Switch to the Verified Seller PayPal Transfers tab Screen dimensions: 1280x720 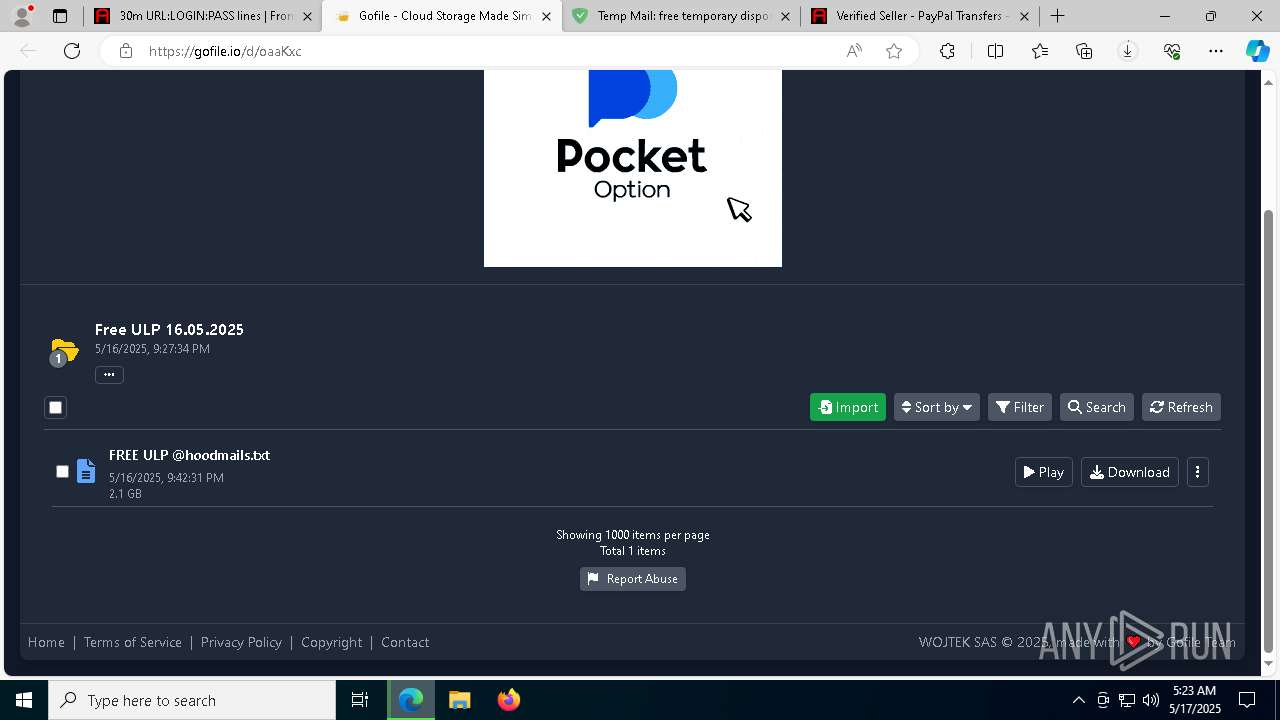click(920, 16)
